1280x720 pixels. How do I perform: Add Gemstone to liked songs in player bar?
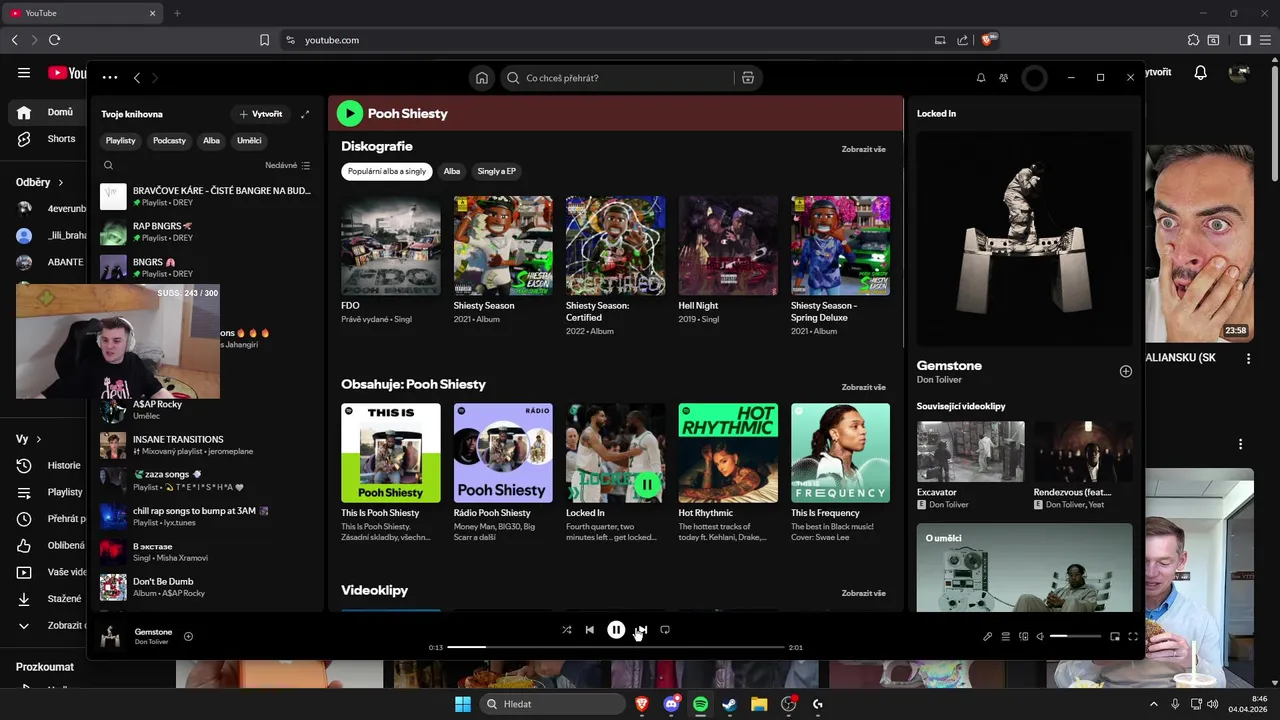pyautogui.click(x=188, y=636)
